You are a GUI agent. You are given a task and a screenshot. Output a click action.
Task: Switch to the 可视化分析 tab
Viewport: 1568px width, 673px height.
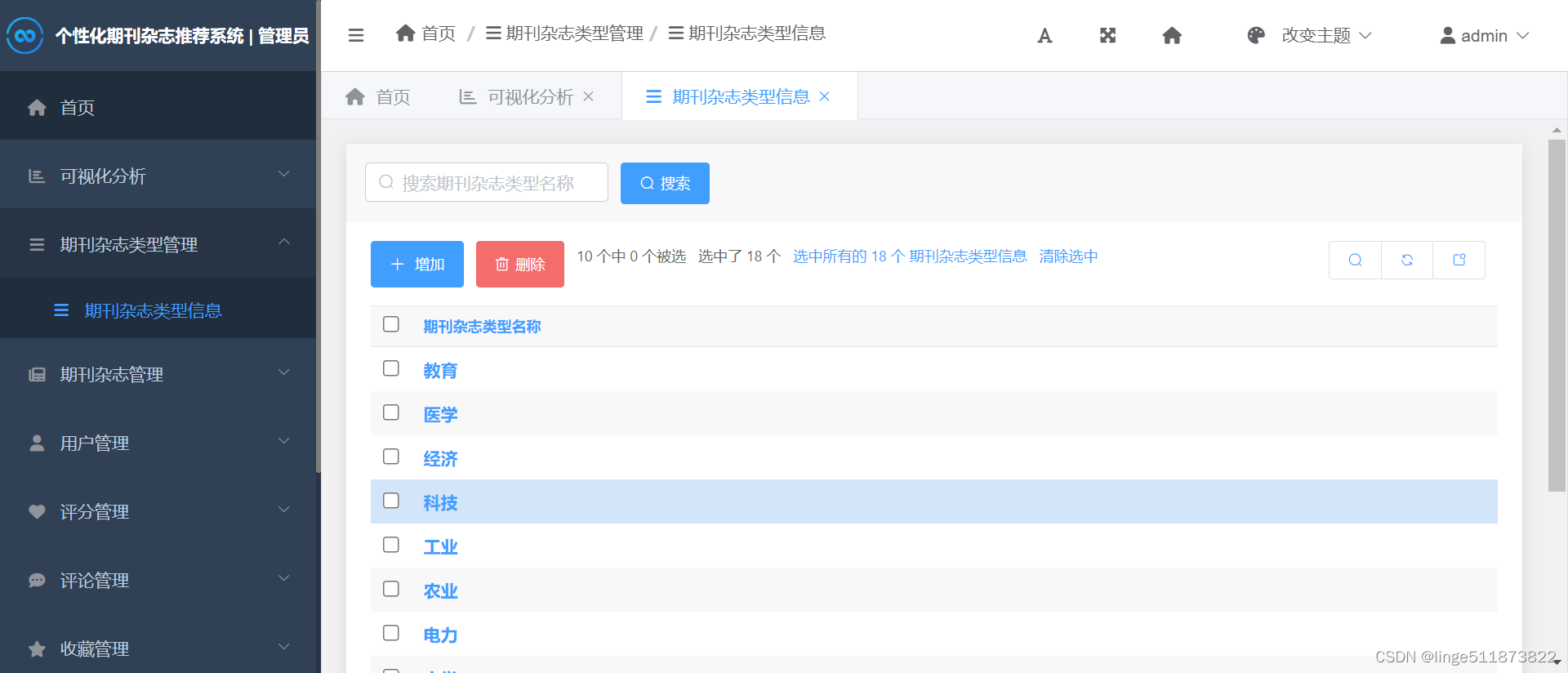527,96
